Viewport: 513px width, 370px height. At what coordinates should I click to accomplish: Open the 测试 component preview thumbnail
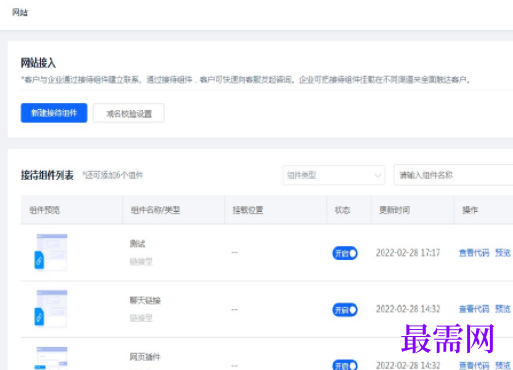tap(51, 252)
